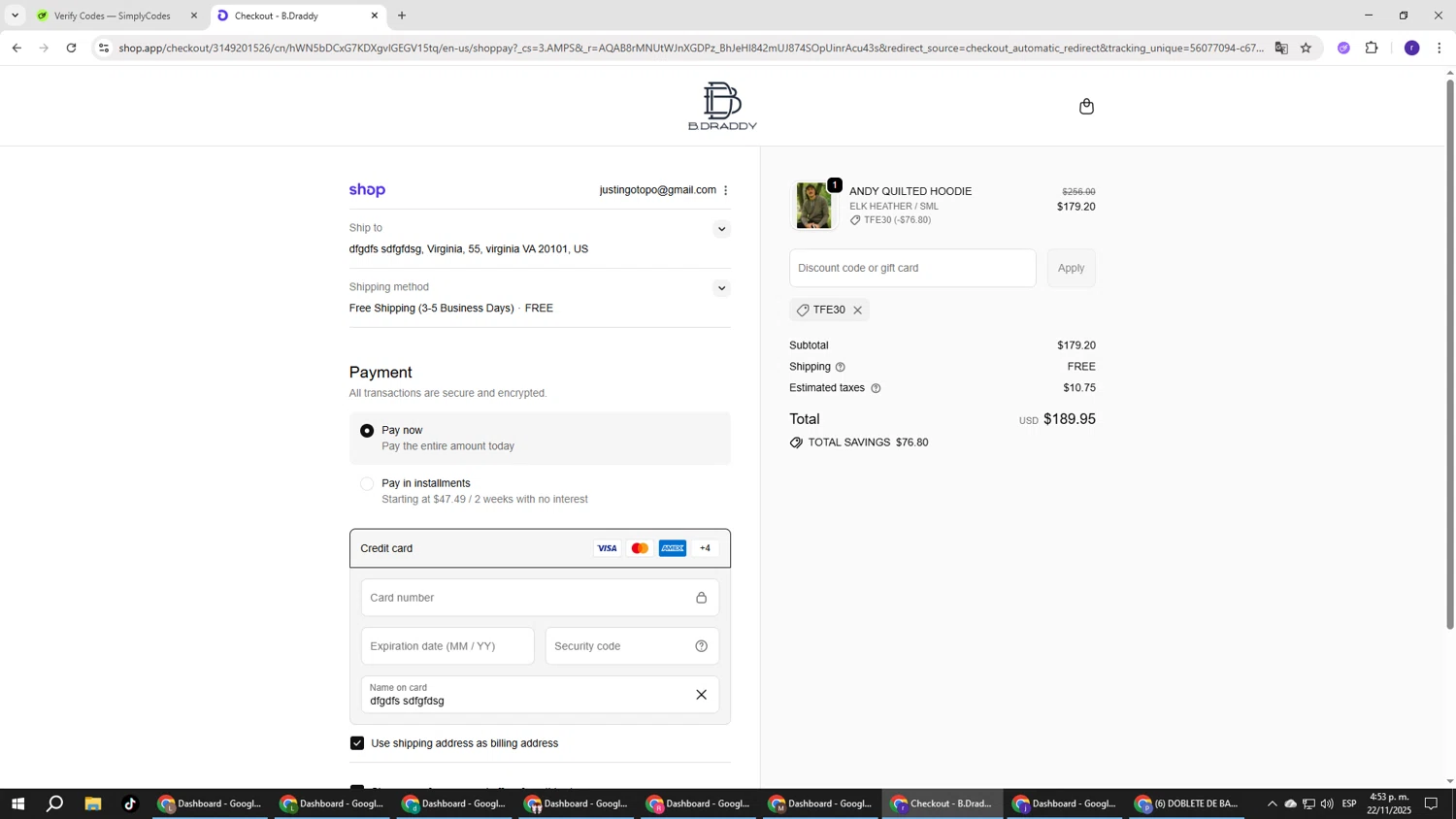Click the Shop Pay logo
Image resolution: width=1456 pixels, height=819 pixels.
click(x=367, y=190)
